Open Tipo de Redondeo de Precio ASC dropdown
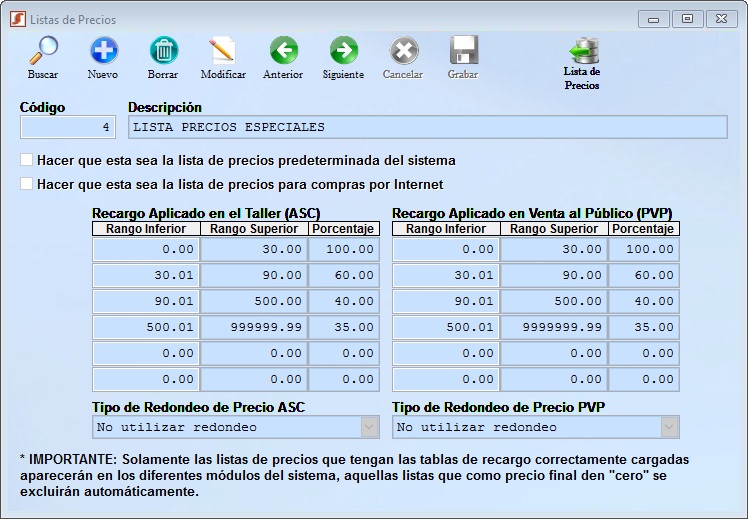 [x=235, y=427]
